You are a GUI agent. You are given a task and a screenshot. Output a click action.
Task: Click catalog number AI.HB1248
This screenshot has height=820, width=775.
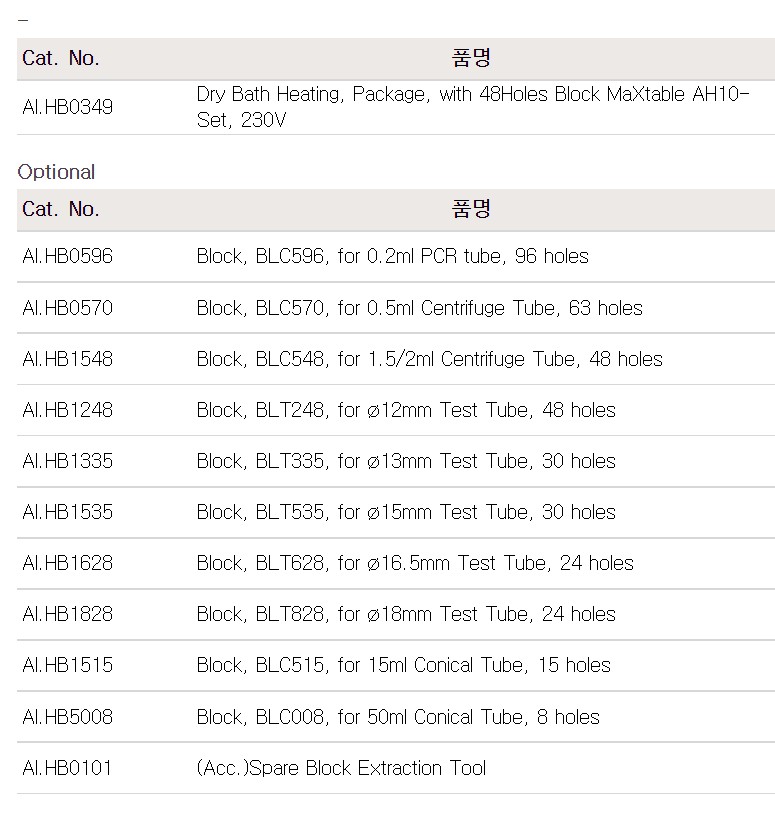(x=67, y=410)
